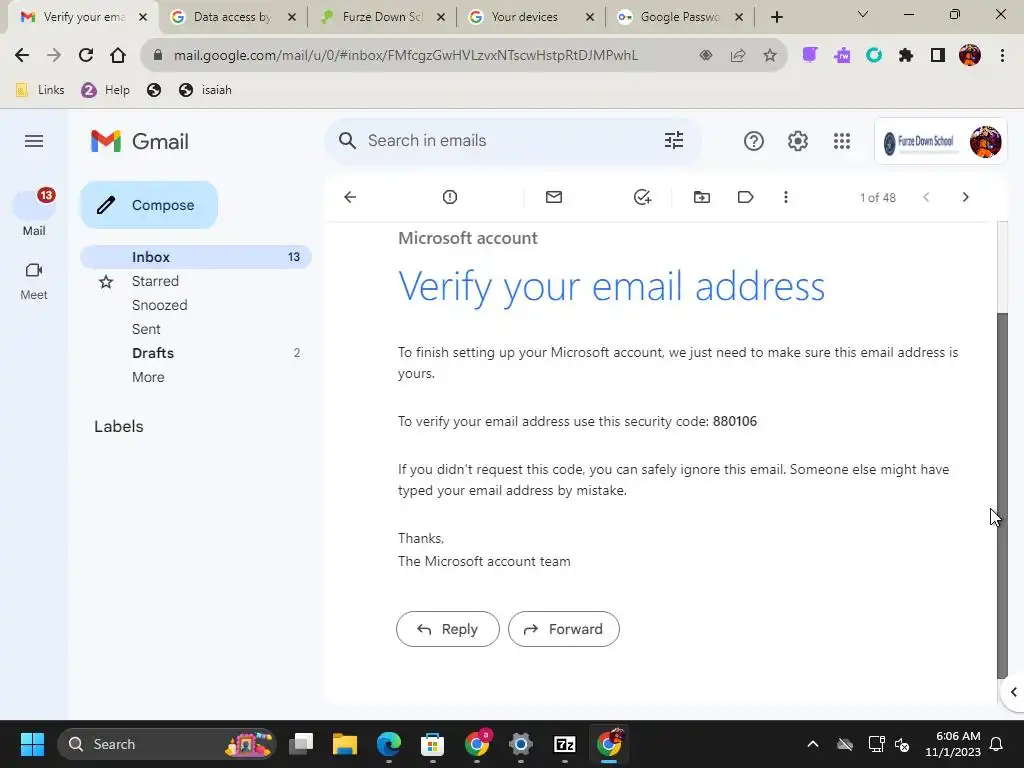This screenshot has width=1024, height=768.
Task: Open purple extension icon in toolbar
Action: (810, 56)
